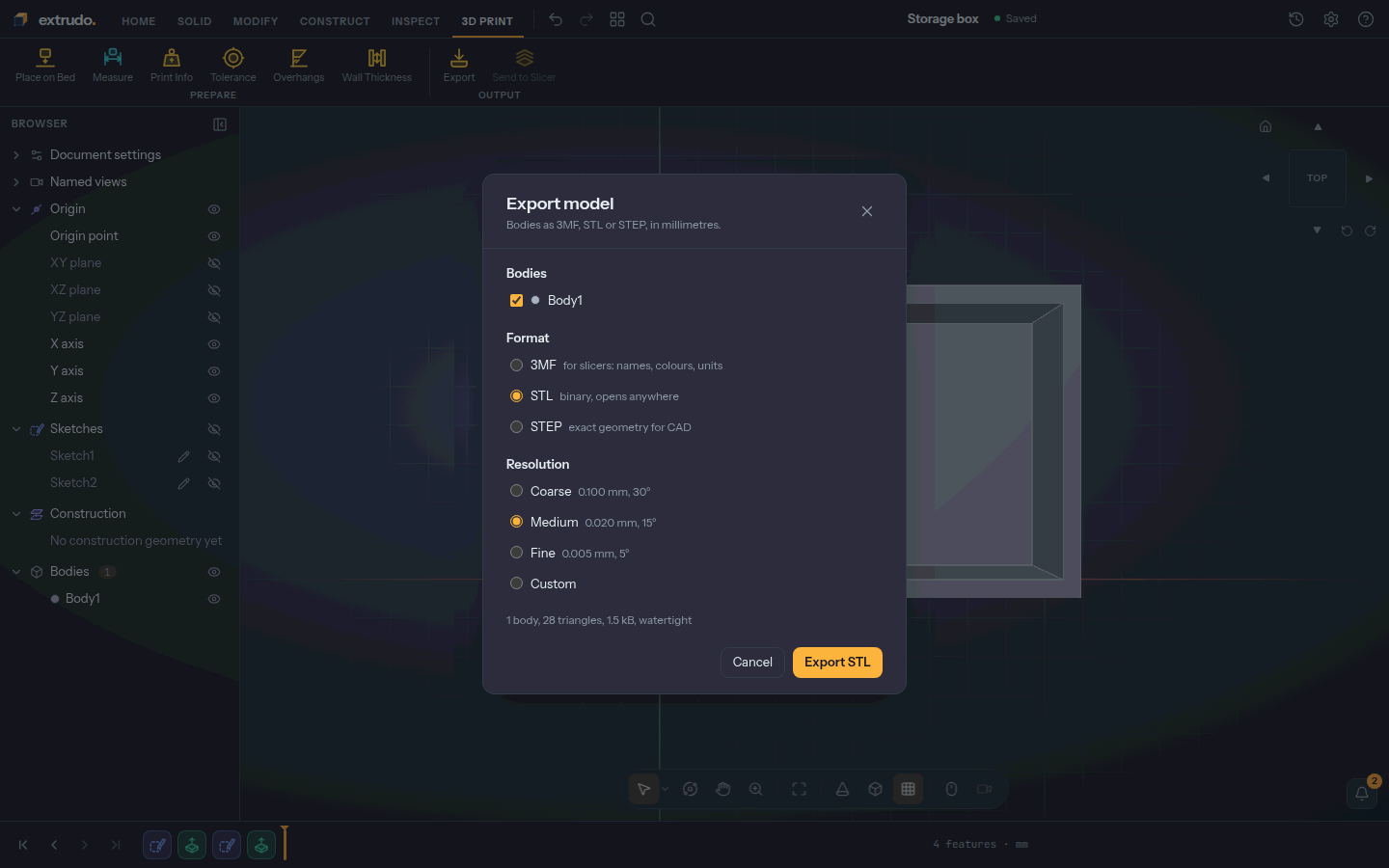Click the Send to Slicer icon
This screenshot has width=1389, height=868.
524,66
